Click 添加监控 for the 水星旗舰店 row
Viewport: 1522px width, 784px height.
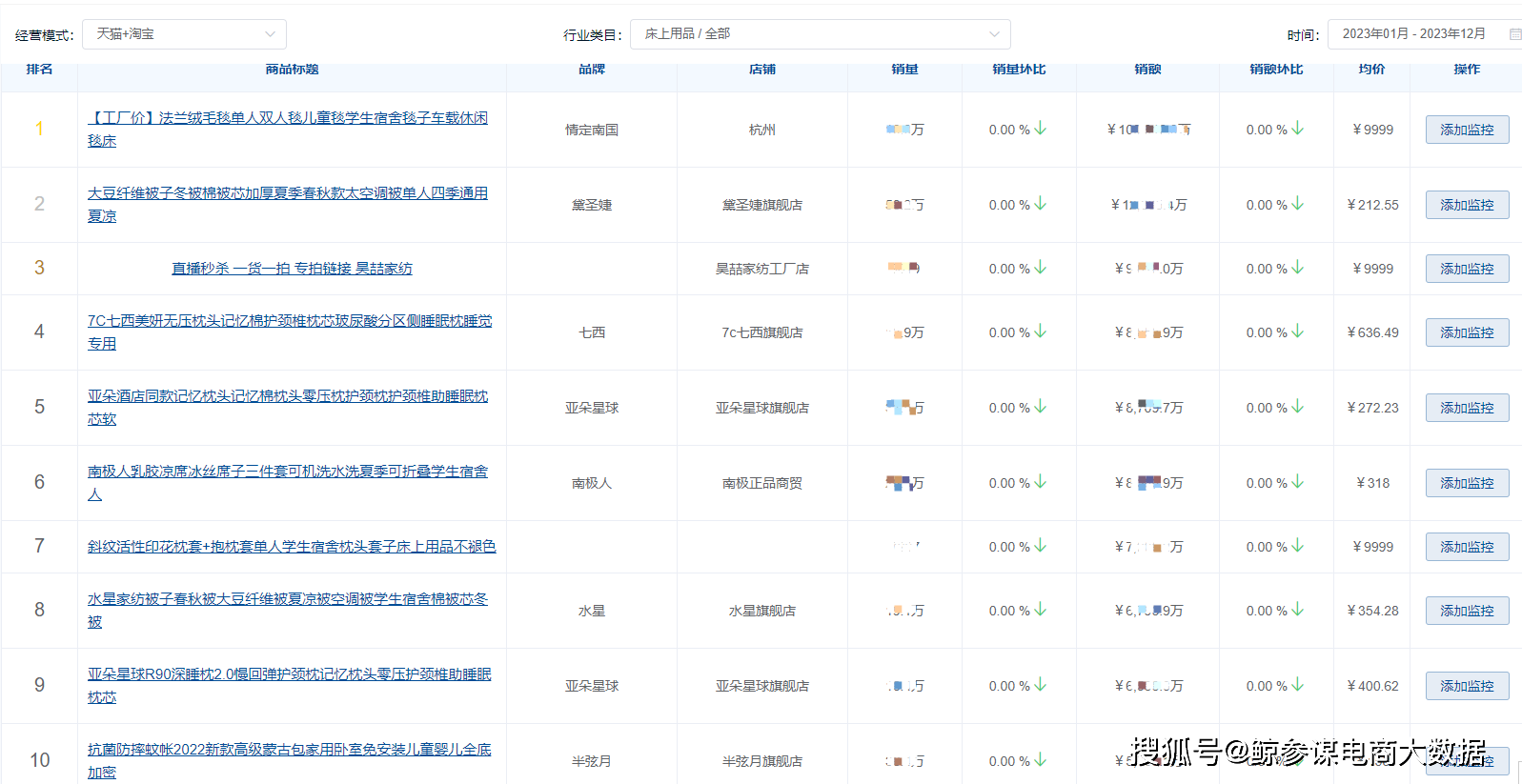[1467, 611]
